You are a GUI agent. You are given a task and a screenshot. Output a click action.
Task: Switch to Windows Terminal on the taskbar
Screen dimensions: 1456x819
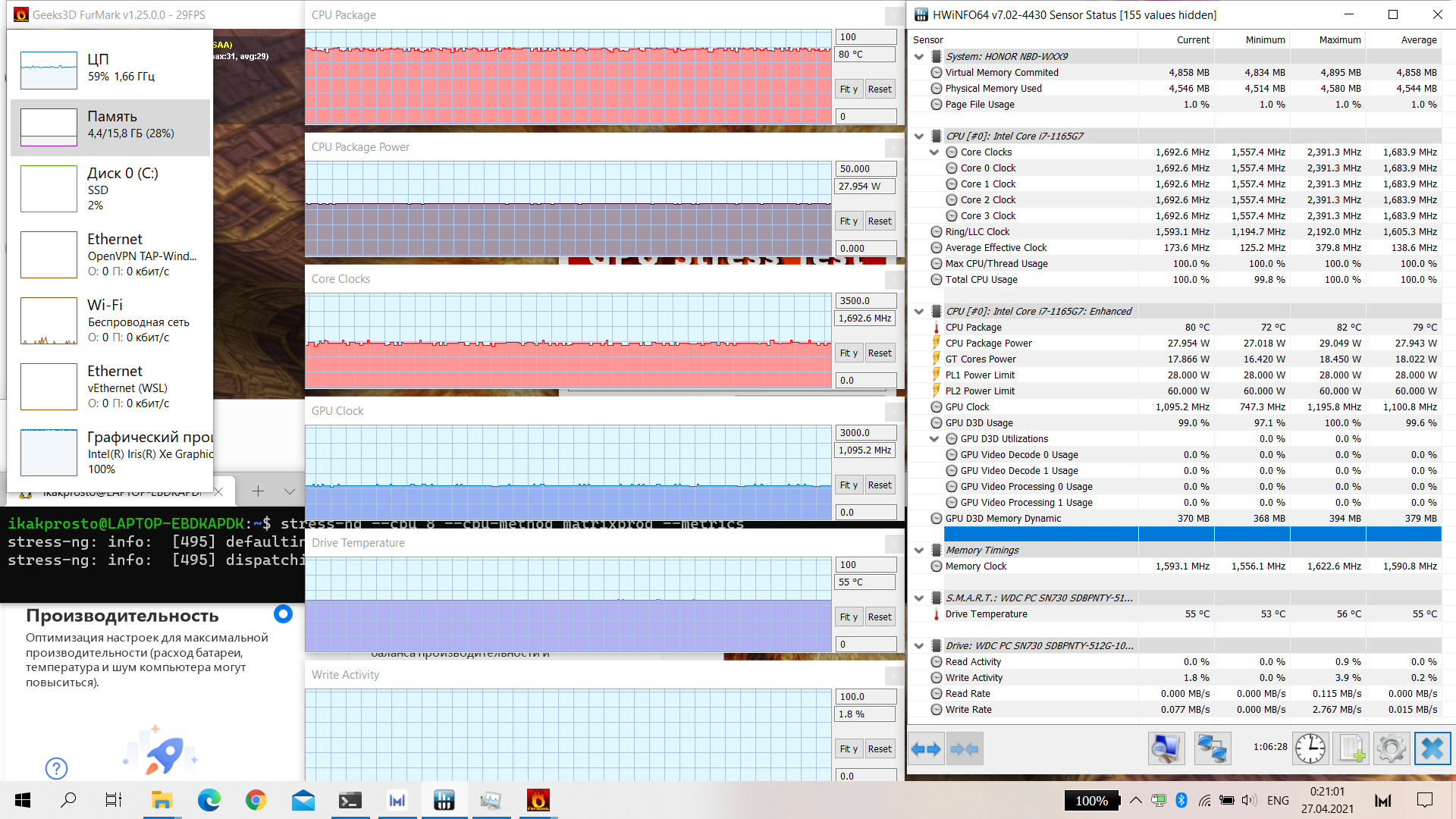[x=350, y=800]
